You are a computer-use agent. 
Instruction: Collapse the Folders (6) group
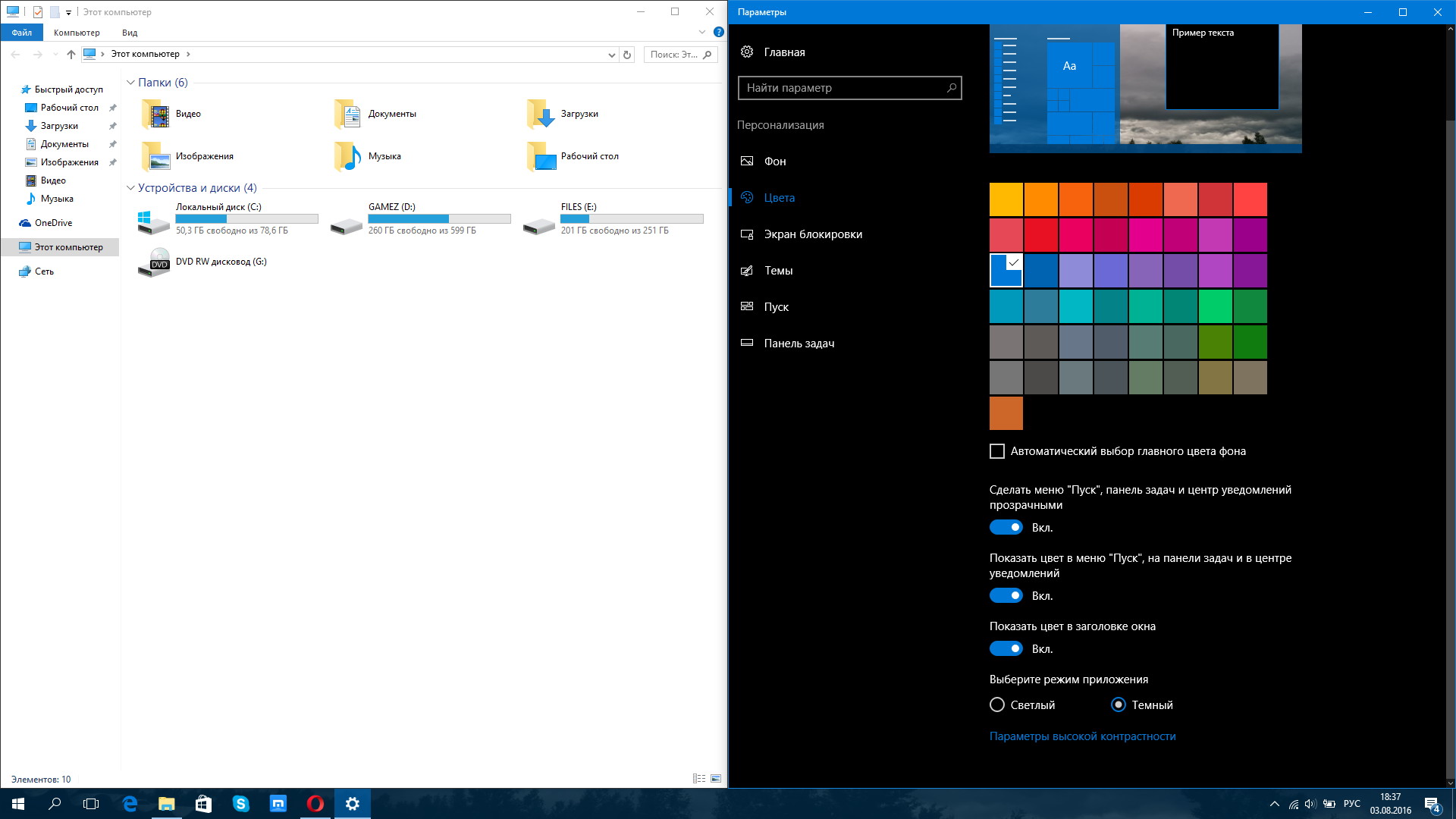click(130, 83)
